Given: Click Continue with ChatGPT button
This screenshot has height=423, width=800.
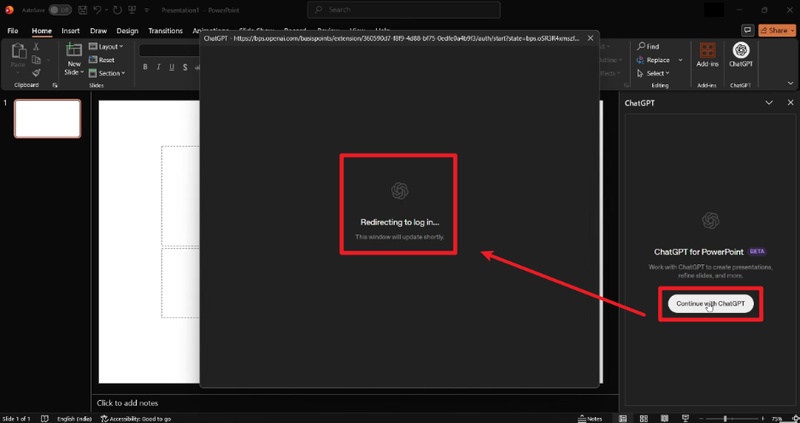Looking at the screenshot, I should tap(710, 304).
